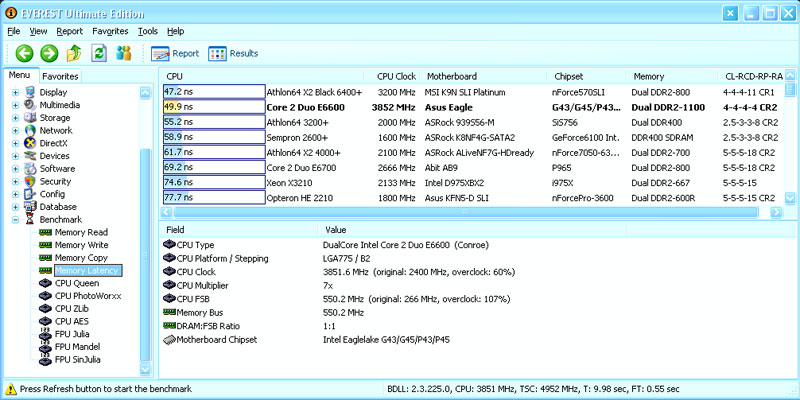Open the Tools menu
800x400 pixels.
pyautogui.click(x=148, y=31)
